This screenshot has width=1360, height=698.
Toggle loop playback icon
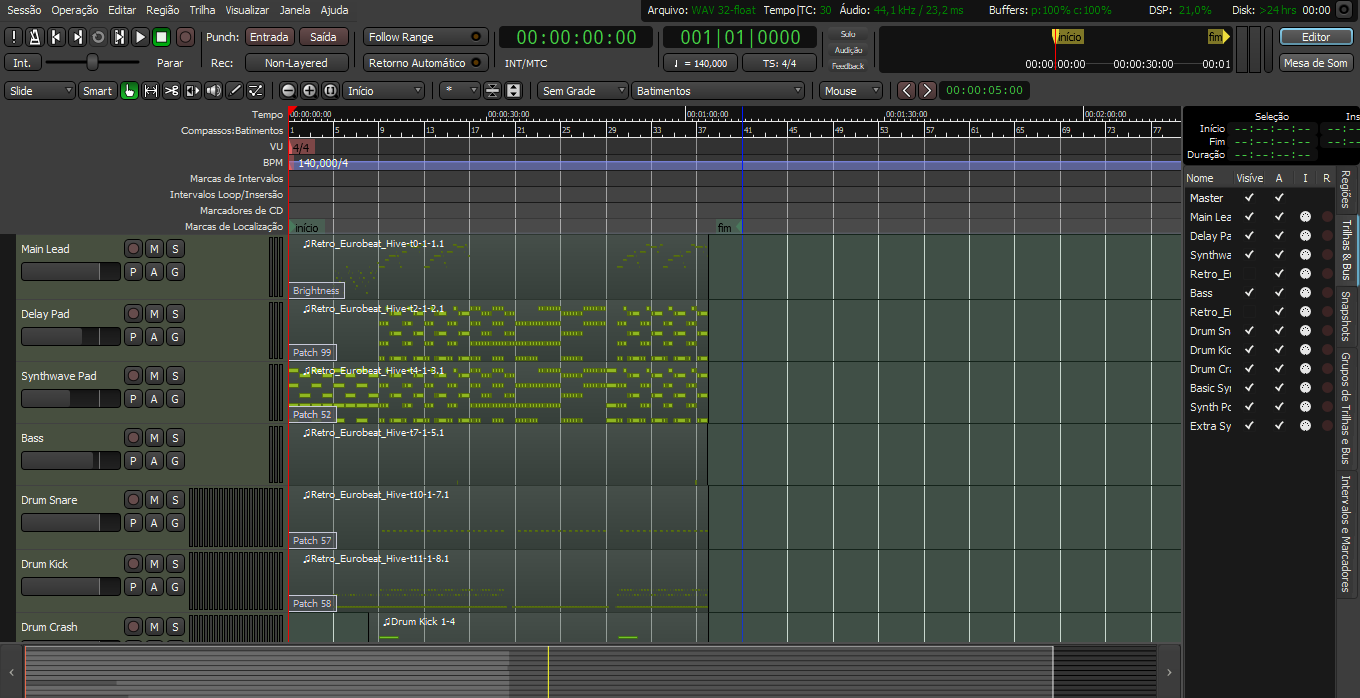pyautogui.click(x=98, y=37)
